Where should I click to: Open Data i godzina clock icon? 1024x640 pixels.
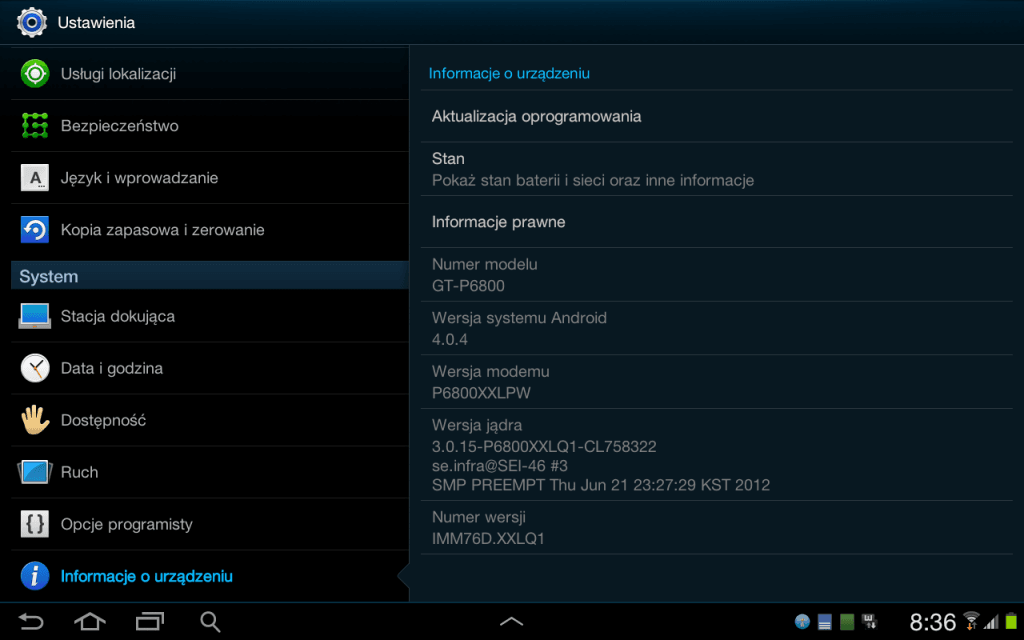coord(35,368)
